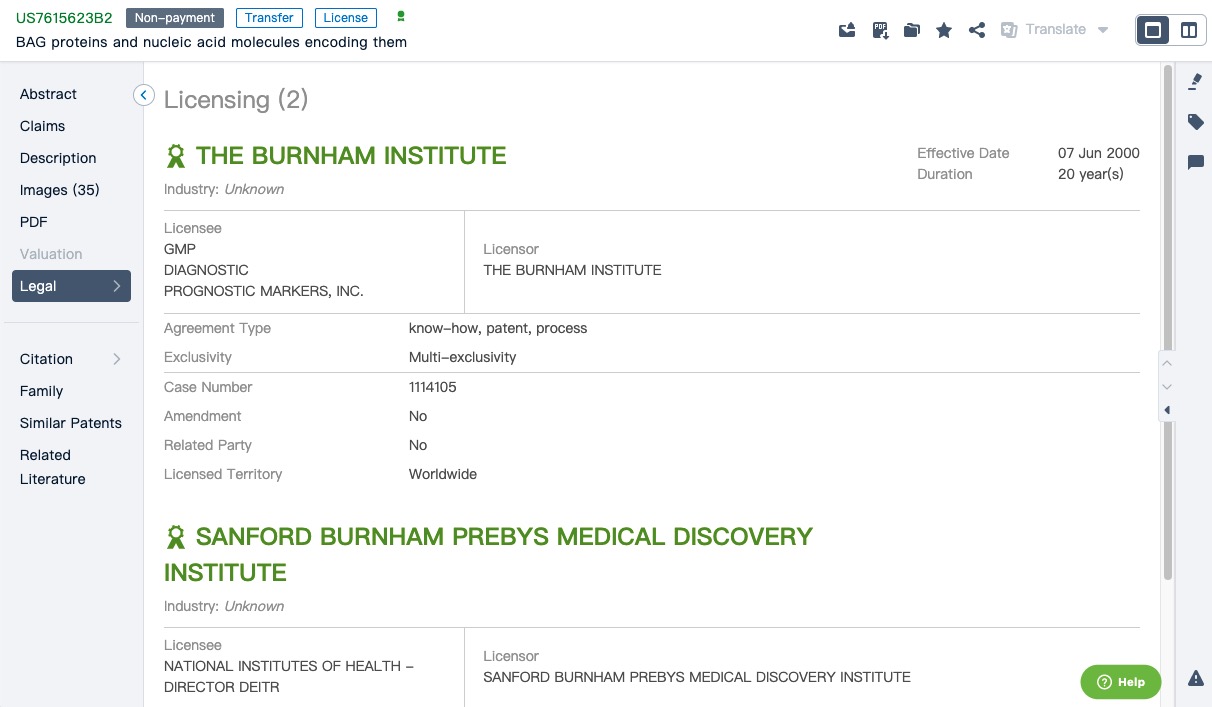The image size is (1212, 707).
Task: Download the patent PDF
Action: pos(880,30)
